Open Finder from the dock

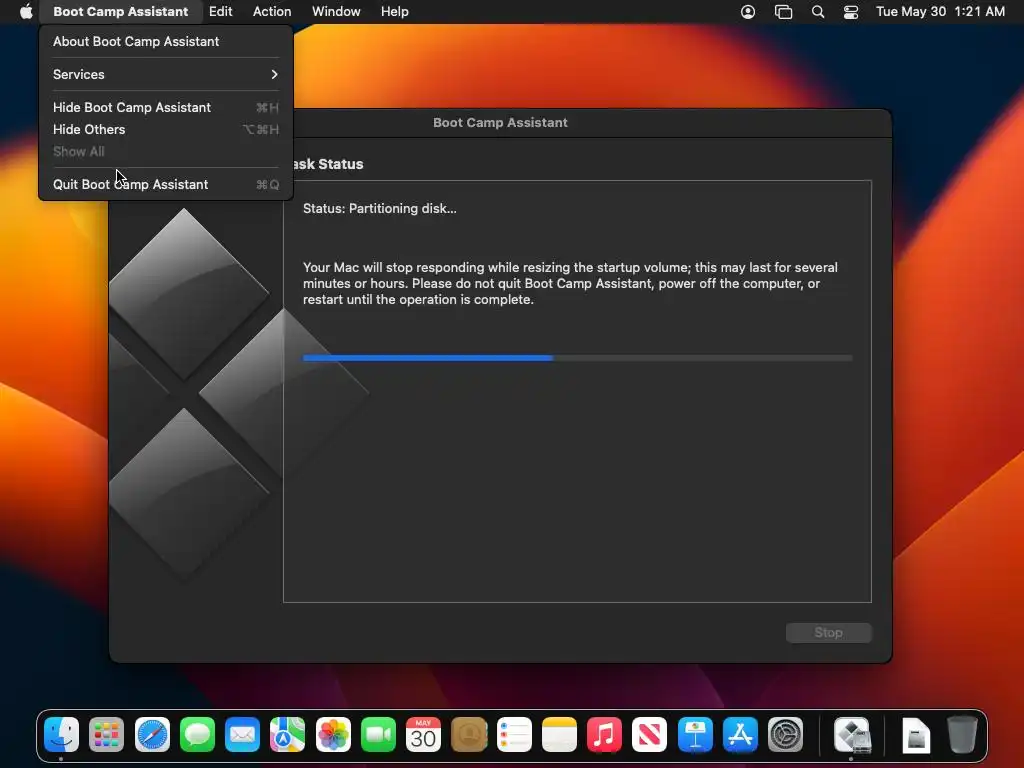[x=61, y=735]
